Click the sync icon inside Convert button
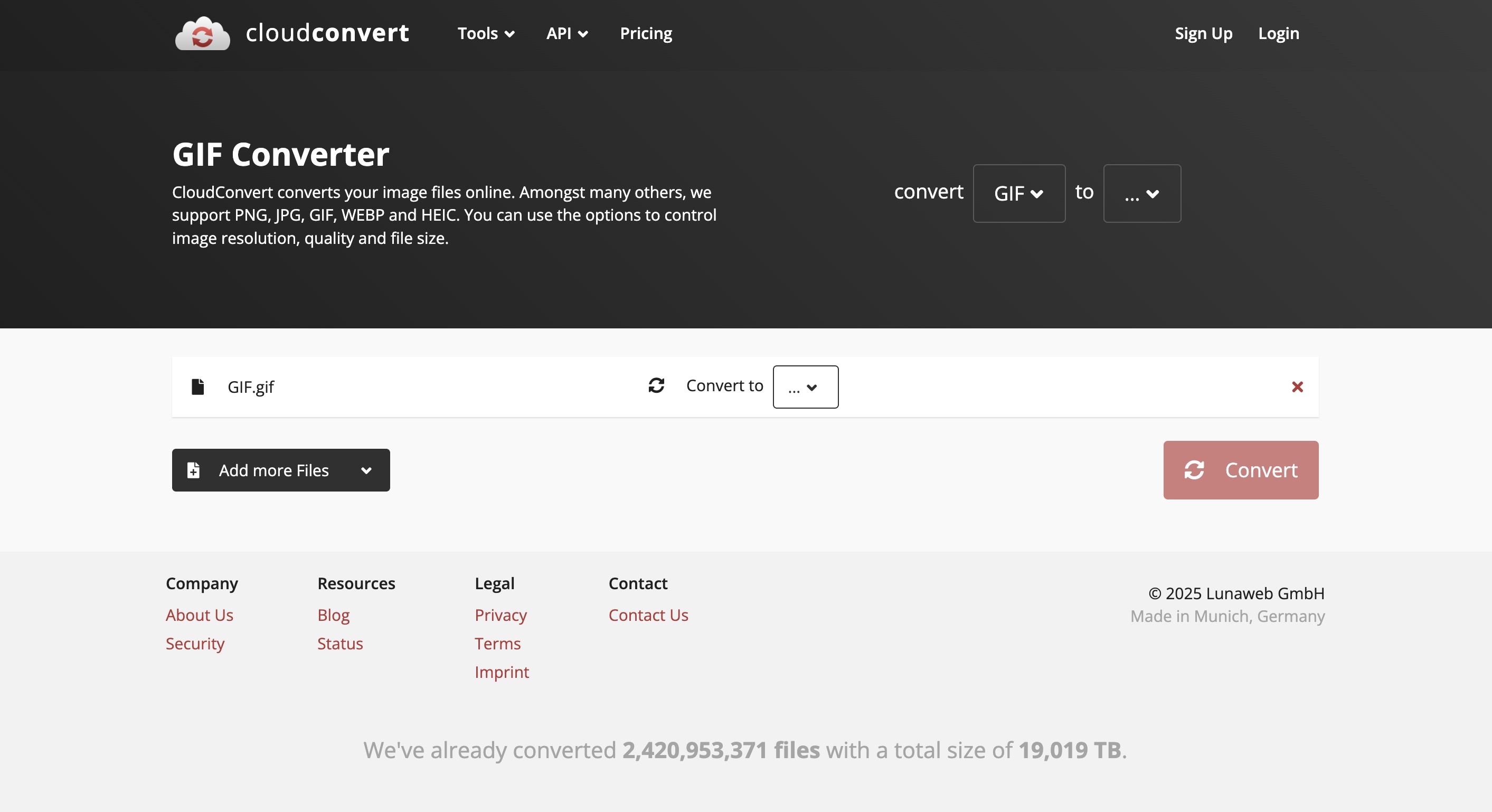1492x812 pixels. coord(1194,470)
